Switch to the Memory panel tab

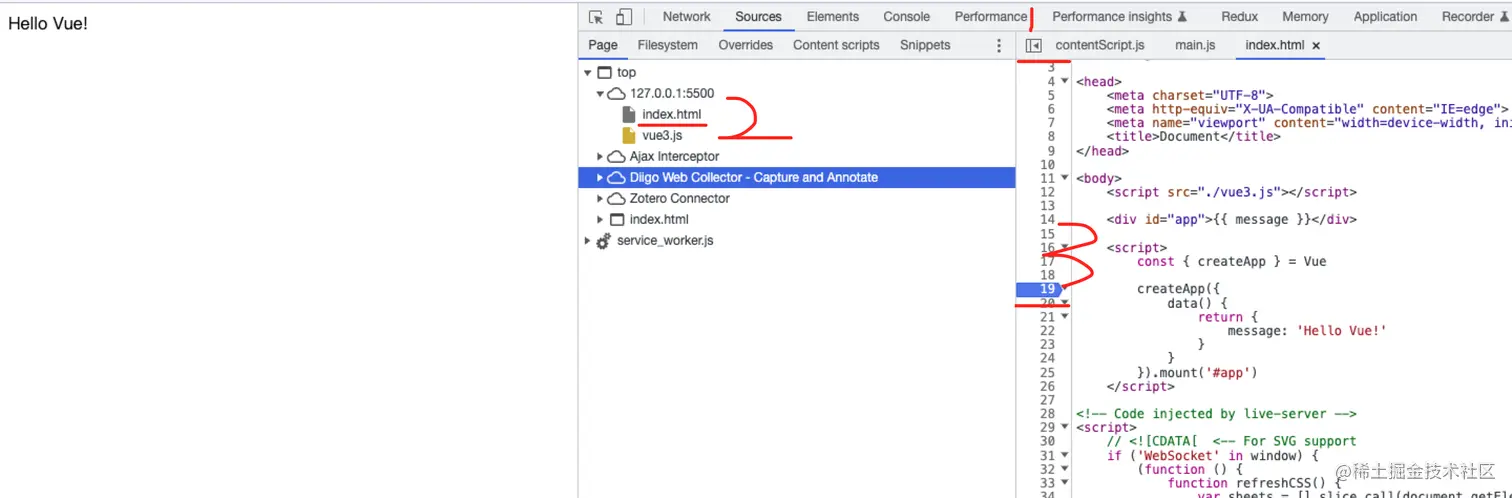pos(1305,17)
